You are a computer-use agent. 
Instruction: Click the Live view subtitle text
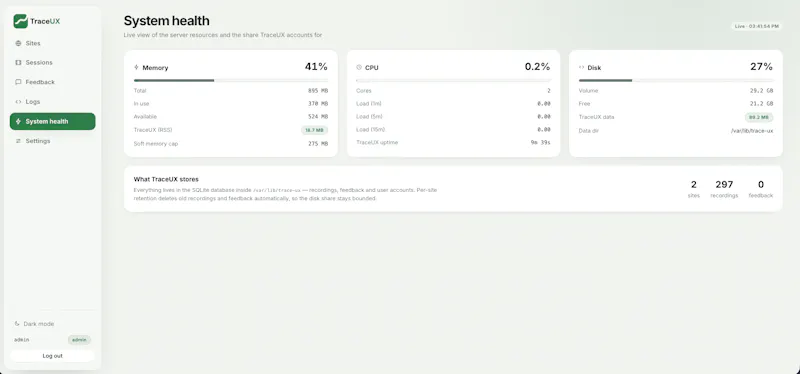[x=223, y=35]
